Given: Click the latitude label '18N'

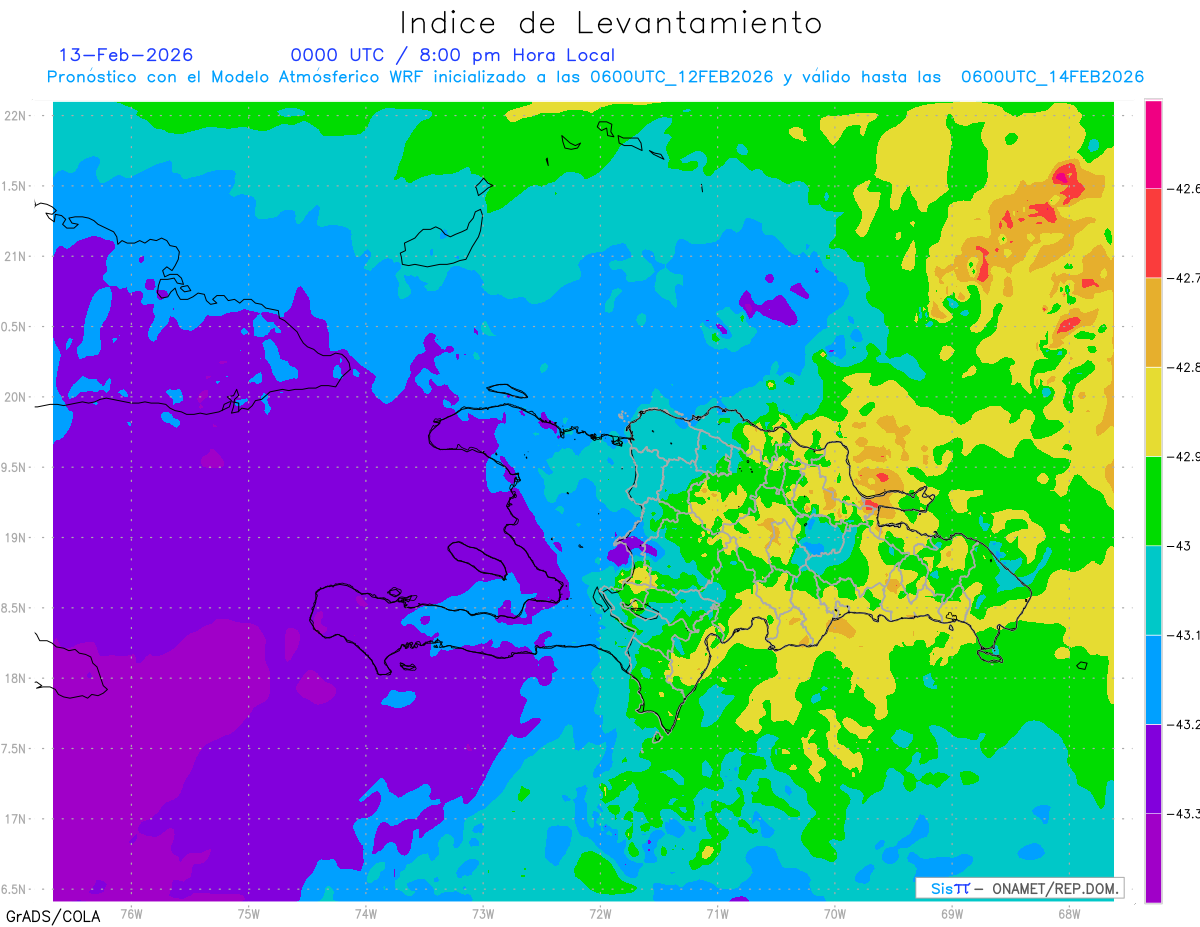Looking at the screenshot, I should click(x=16, y=679).
